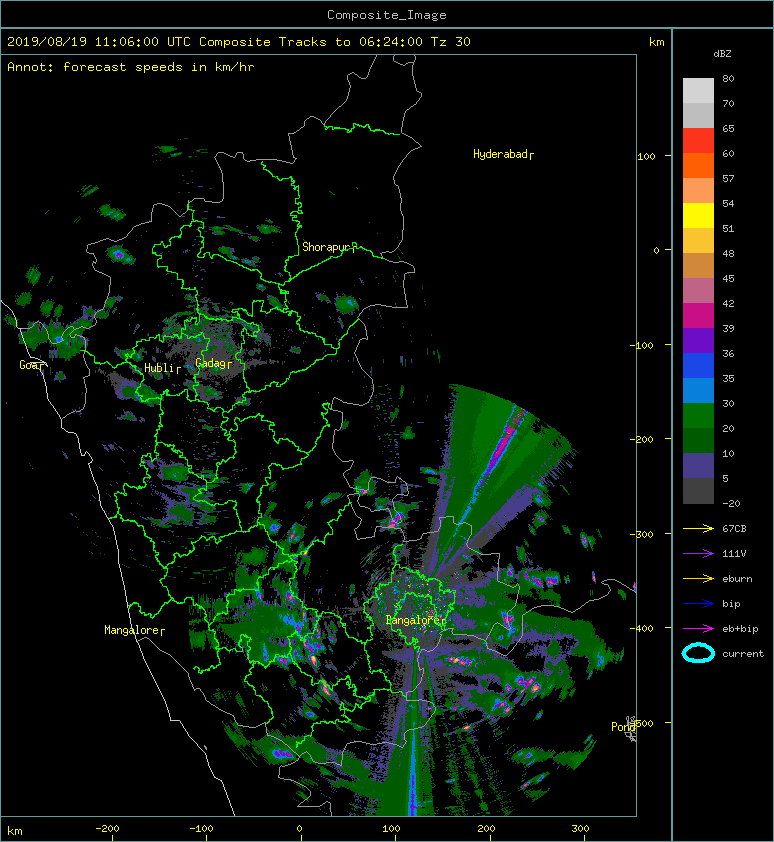Pick the dark gray 5 to -20 swatch
The width and height of the screenshot is (774, 842).
click(698, 490)
